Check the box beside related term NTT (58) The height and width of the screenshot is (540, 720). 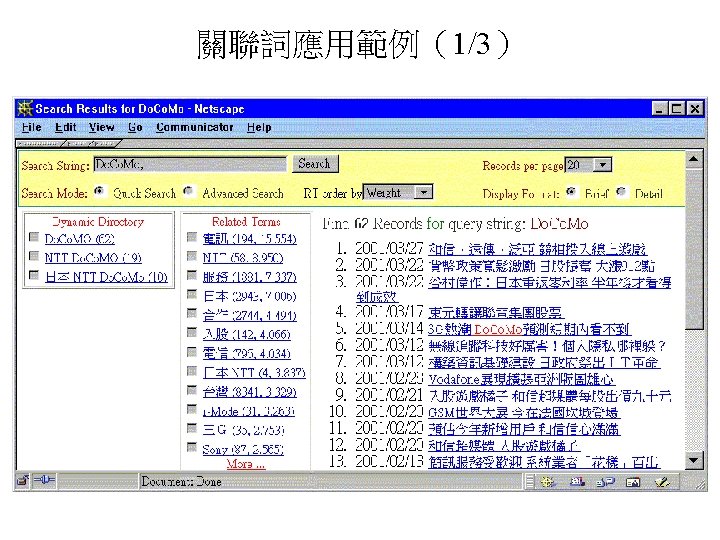click(192, 256)
